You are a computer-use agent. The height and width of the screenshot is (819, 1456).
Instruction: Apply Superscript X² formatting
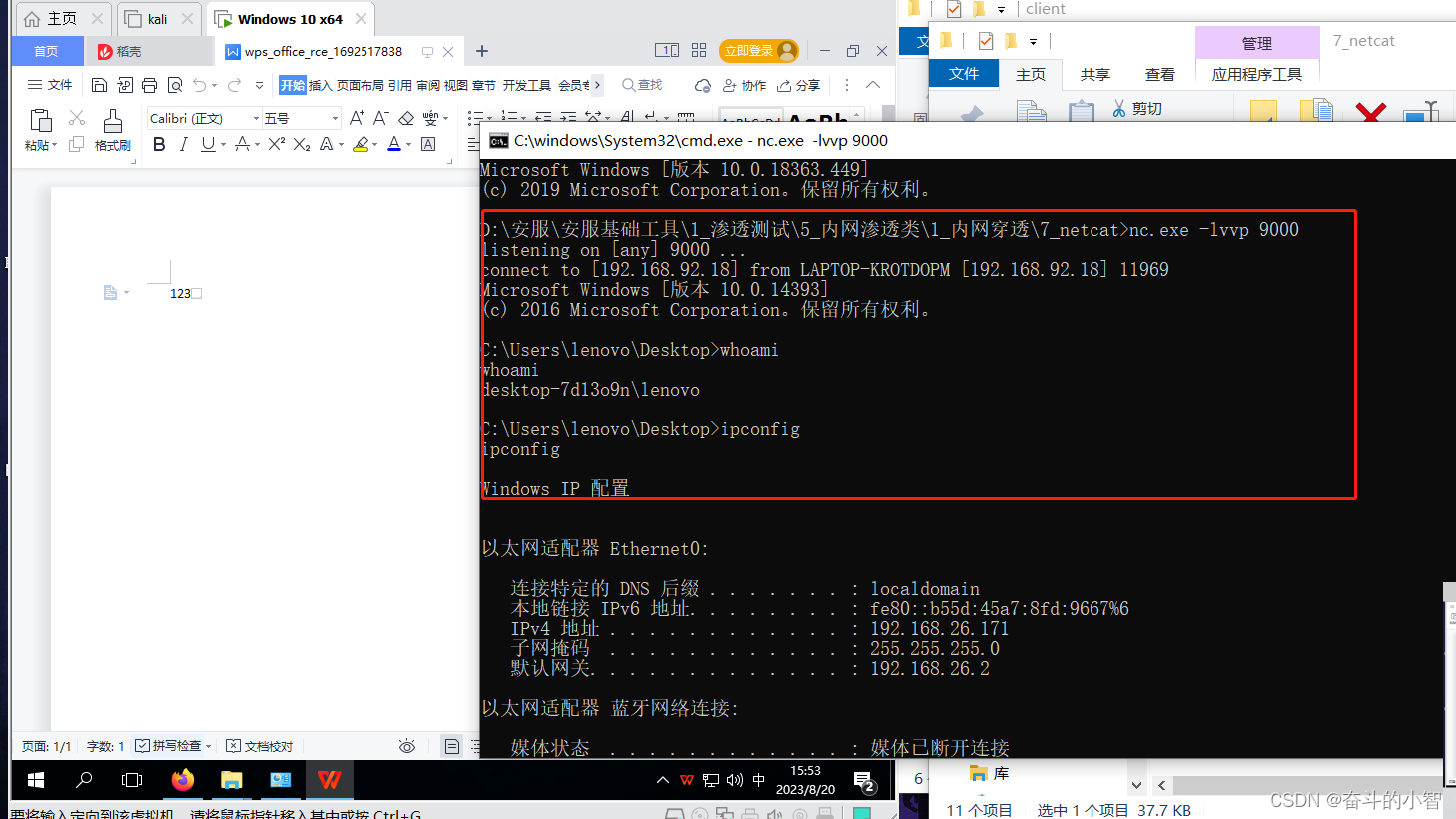tap(277, 145)
